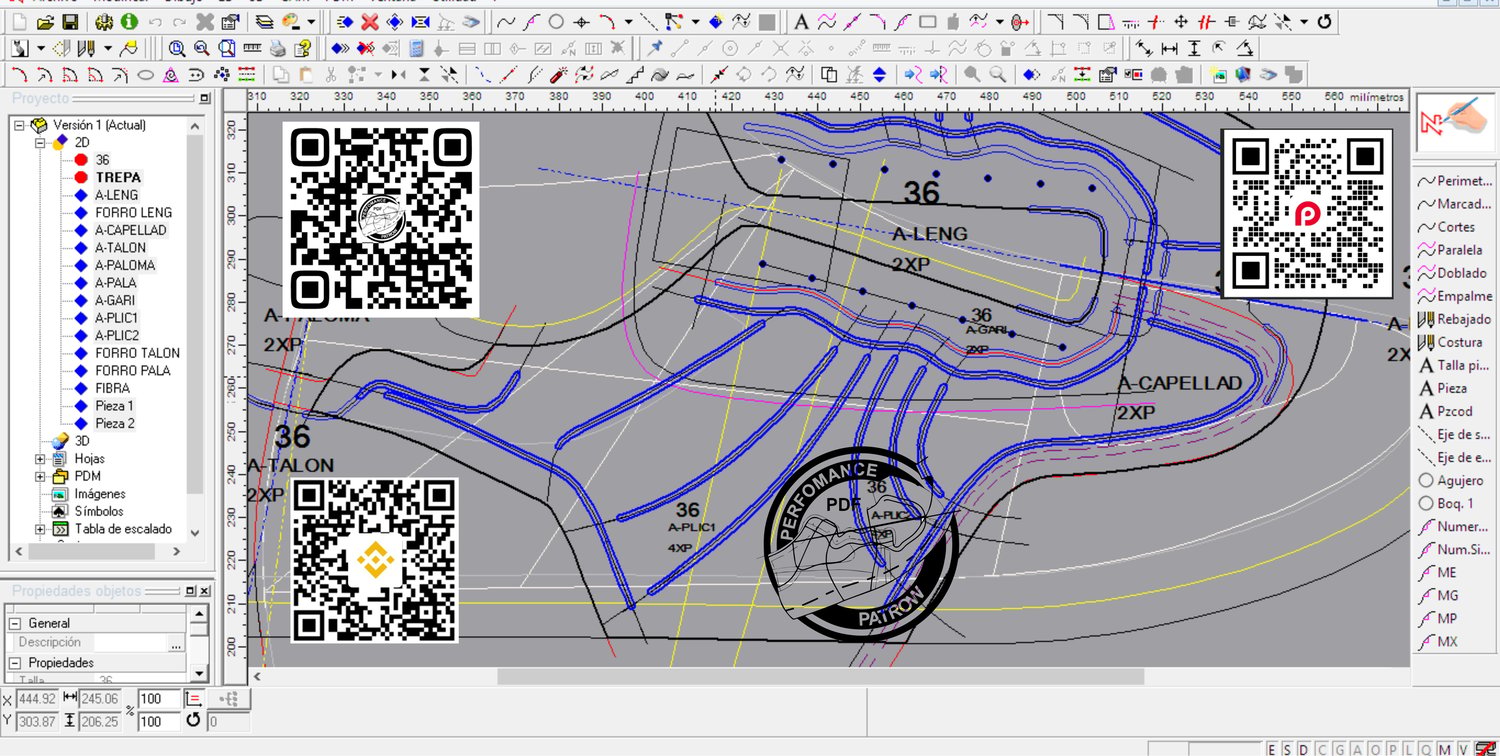Toggle the red-lines axis button beside percentage
The height and width of the screenshot is (756, 1500).
(194, 698)
